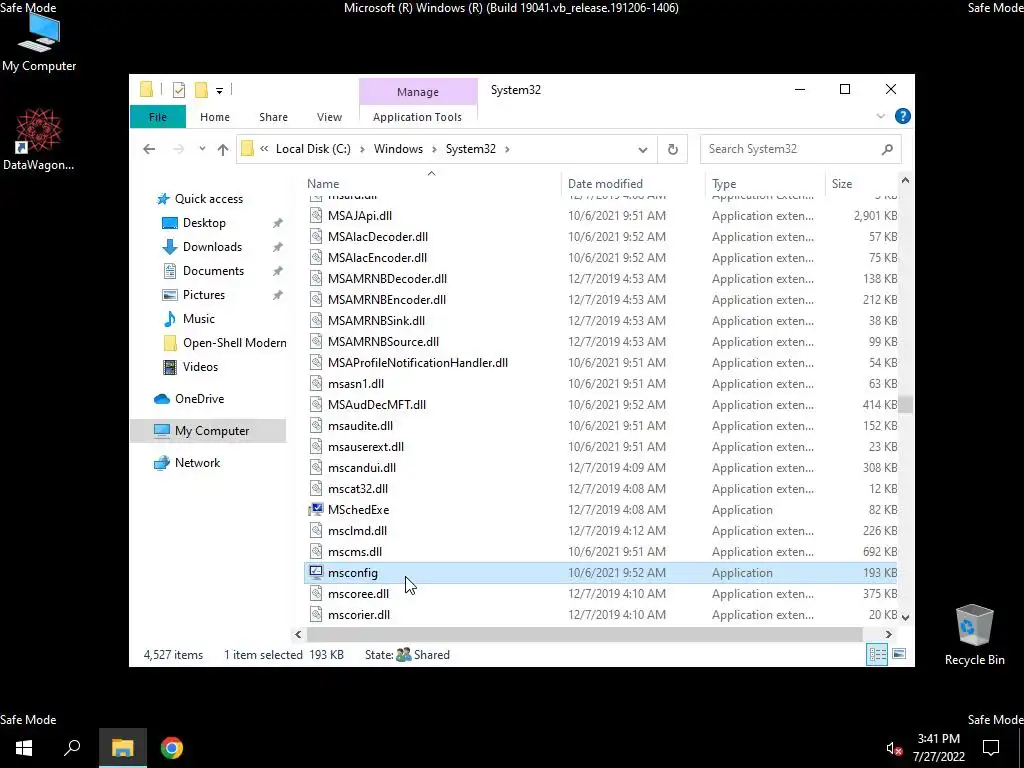Click New Folder icon in title bar
The height and width of the screenshot is (768, 1024).
point(201,90)
